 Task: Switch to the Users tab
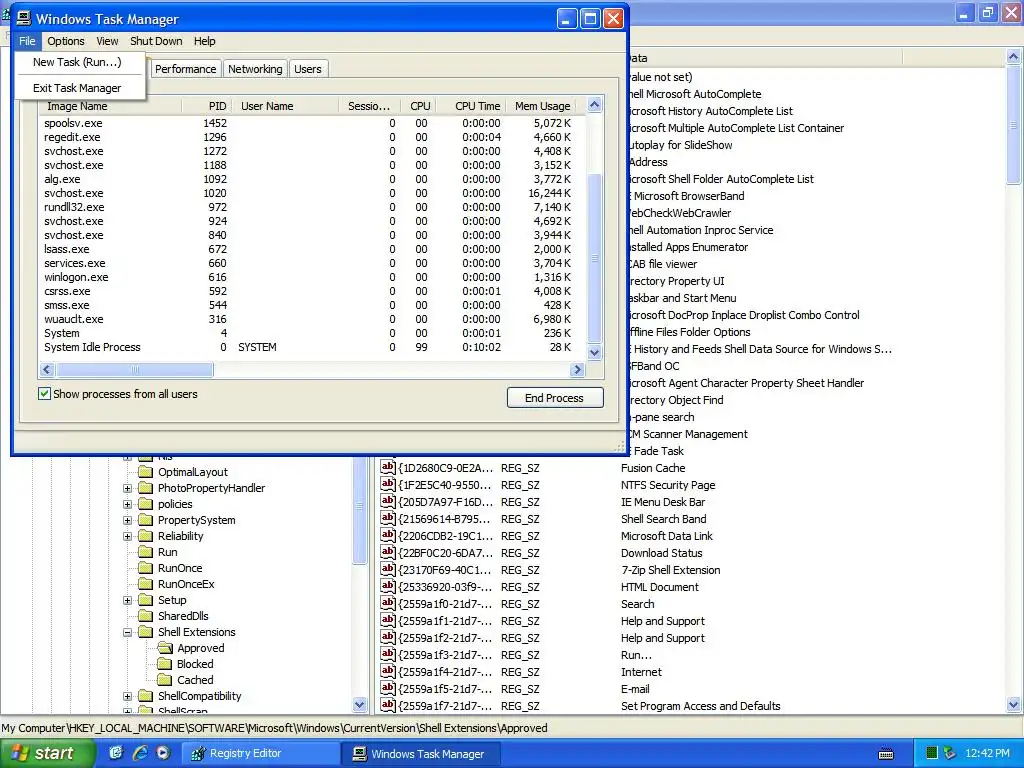[308, 69]
